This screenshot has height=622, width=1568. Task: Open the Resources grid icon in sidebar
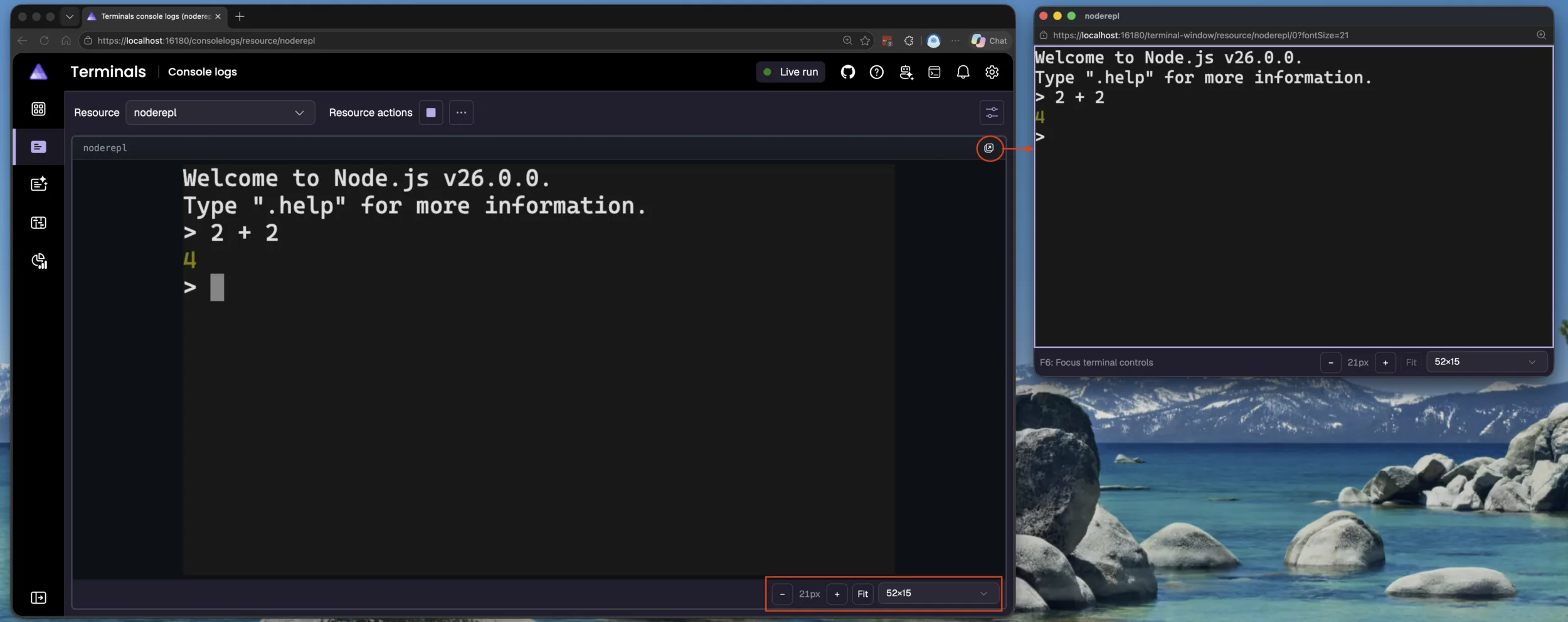tap(38, 109)
